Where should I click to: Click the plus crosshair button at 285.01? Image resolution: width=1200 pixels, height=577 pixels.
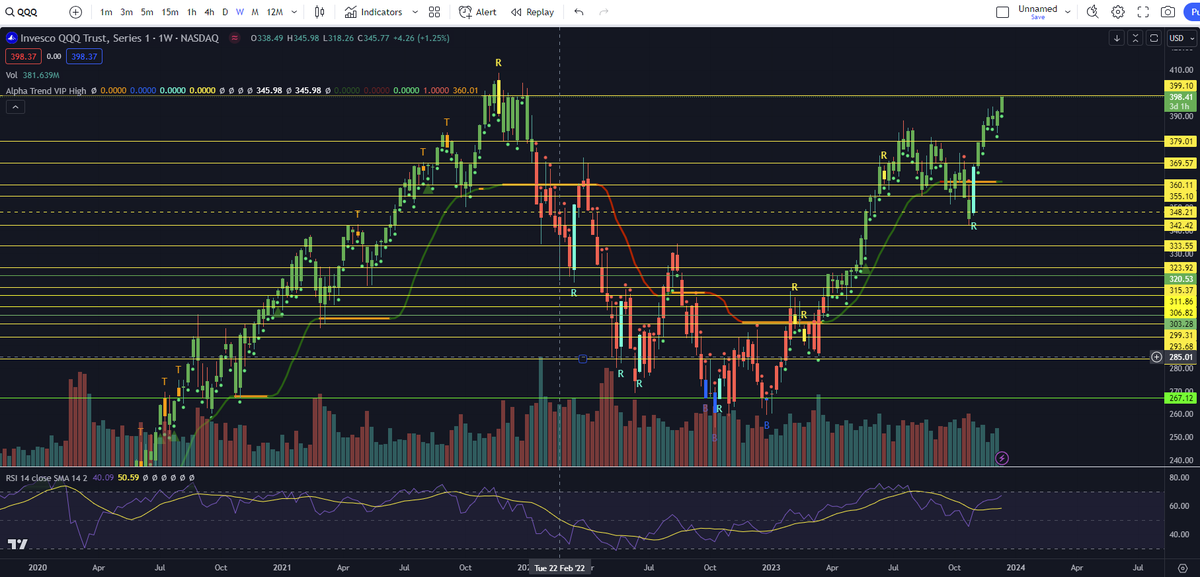[1157, 357]
